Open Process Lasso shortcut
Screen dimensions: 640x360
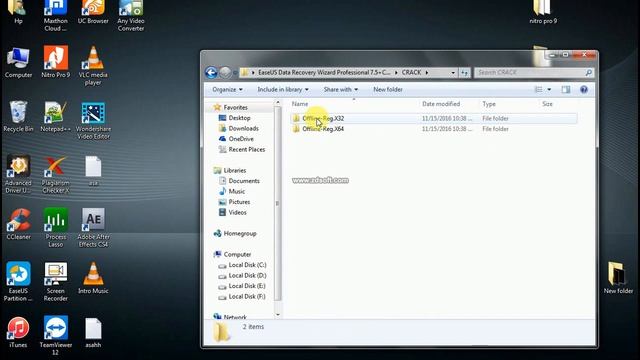coord(56,228)
